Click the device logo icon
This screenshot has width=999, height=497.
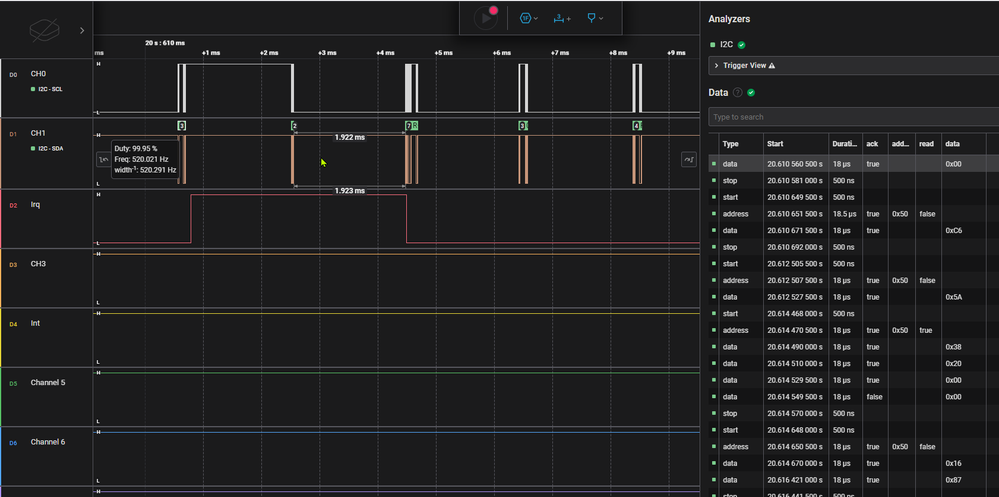tap(46, 30)
